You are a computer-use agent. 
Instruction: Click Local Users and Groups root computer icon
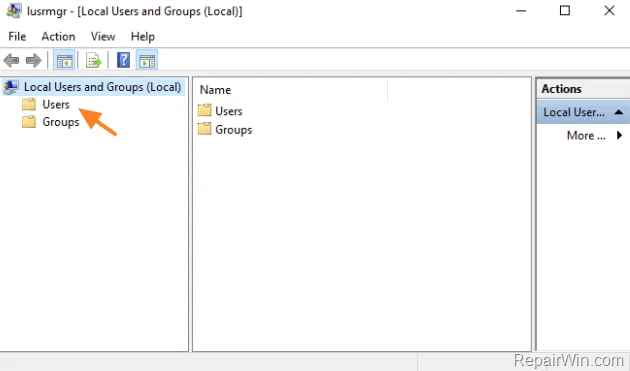(11, 87)
